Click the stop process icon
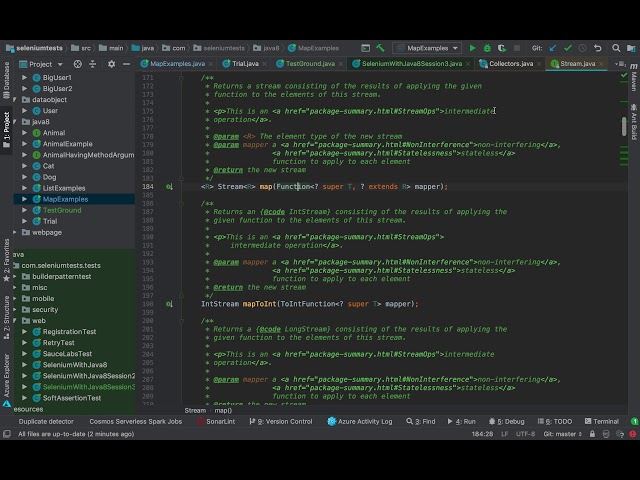Viewport: 640px width, 480px height. click(x=517, y=48)
